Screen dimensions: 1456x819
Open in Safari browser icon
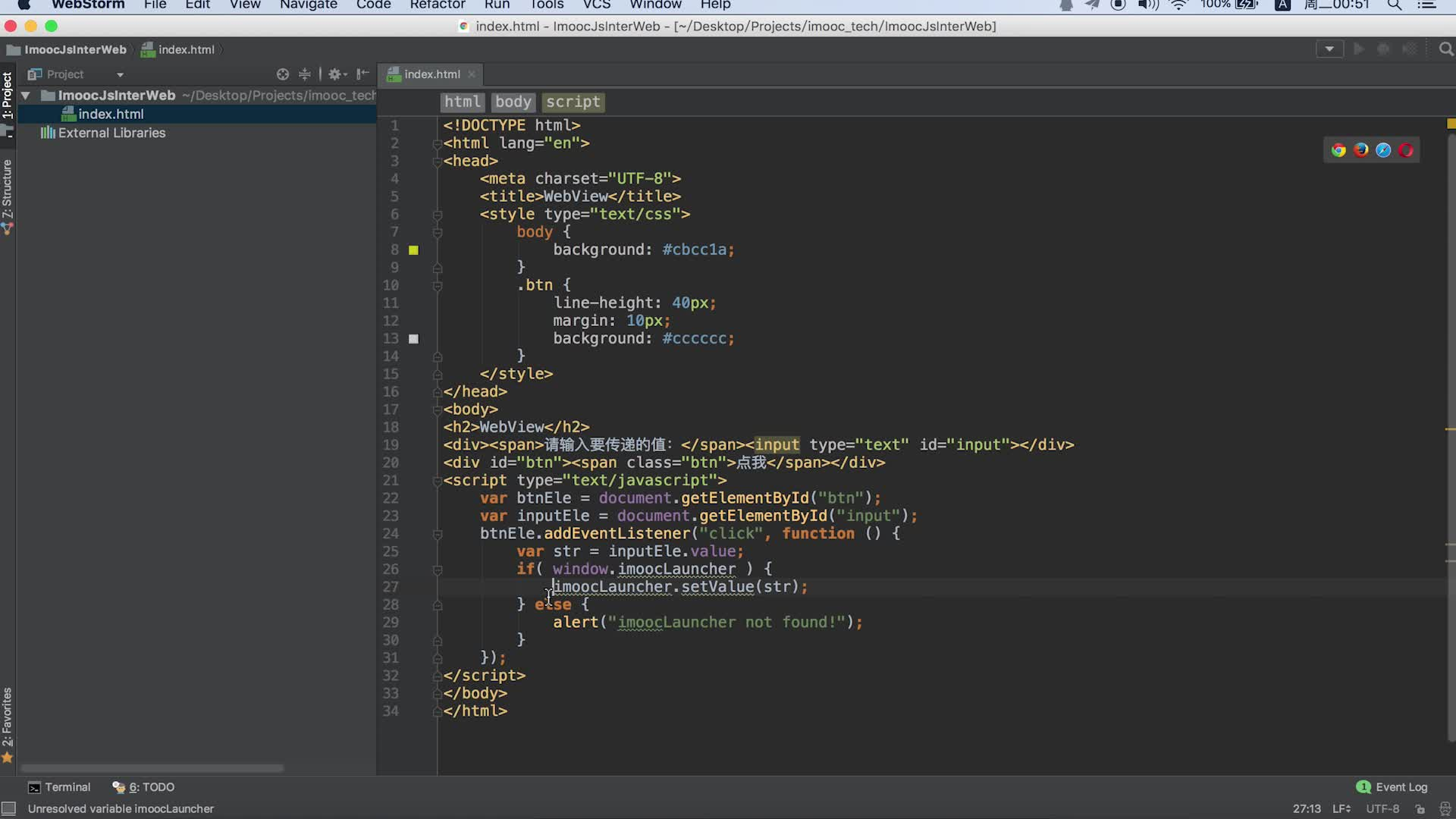click(x=1383, y=150)
